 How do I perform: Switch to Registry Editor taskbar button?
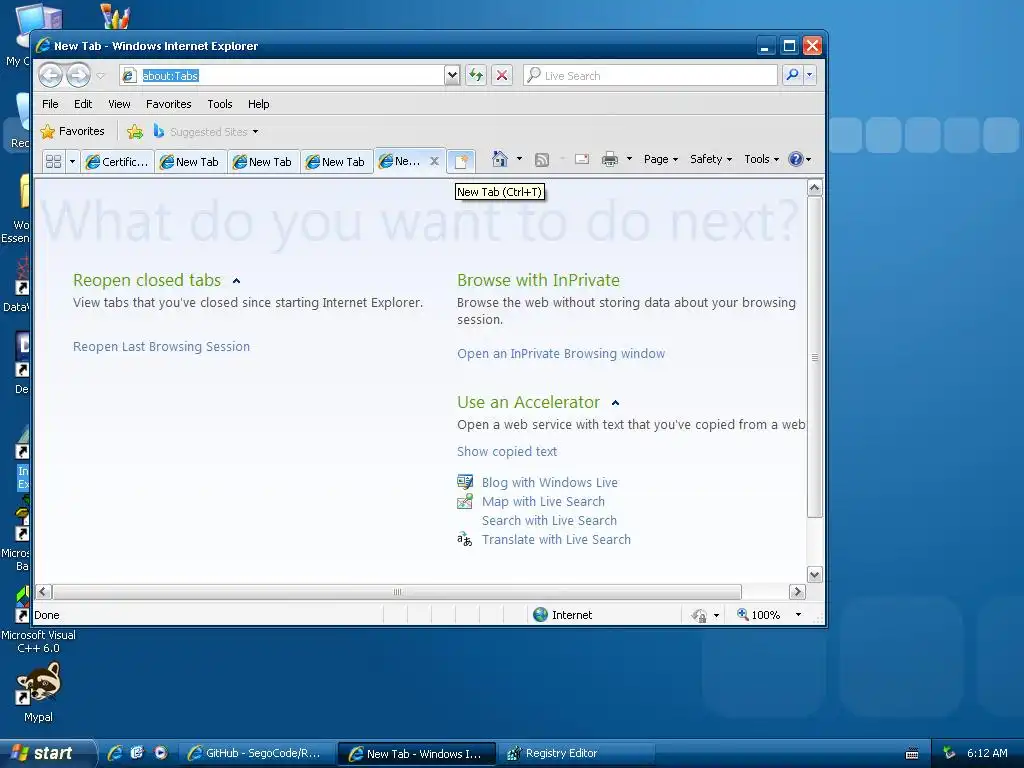(578, 754)
